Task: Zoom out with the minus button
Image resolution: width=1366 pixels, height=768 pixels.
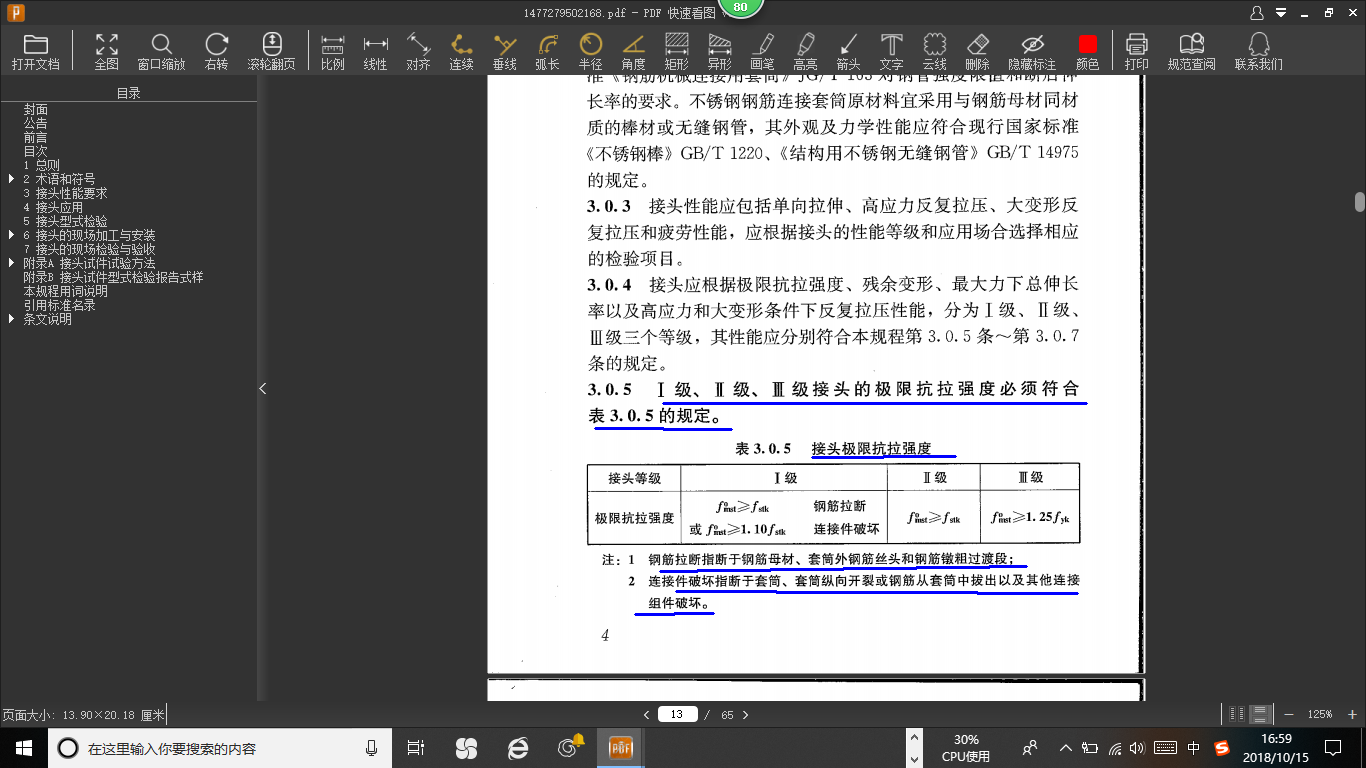Action: [x=1288, y=714]
